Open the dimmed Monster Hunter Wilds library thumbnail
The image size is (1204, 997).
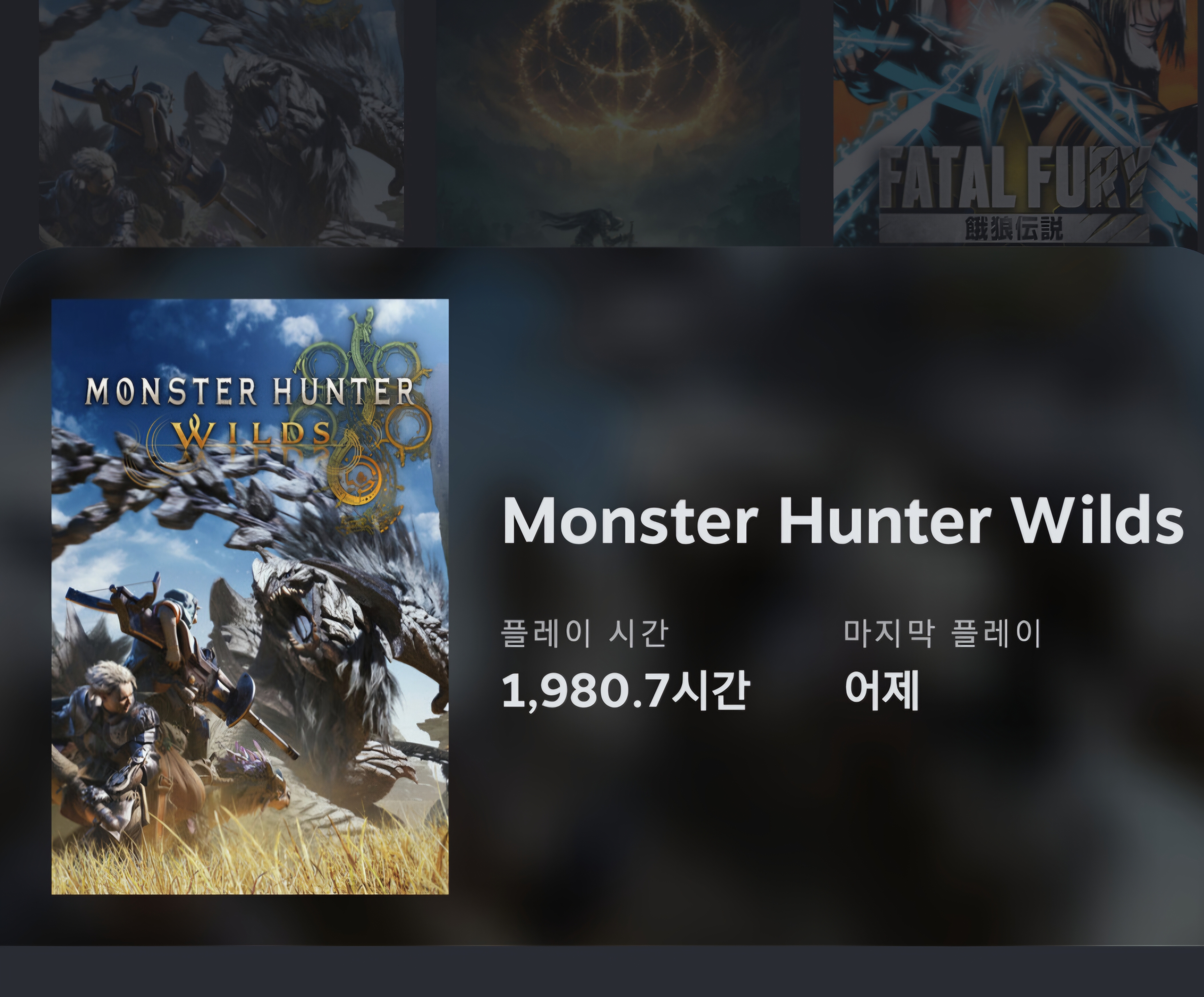point(221,123)
